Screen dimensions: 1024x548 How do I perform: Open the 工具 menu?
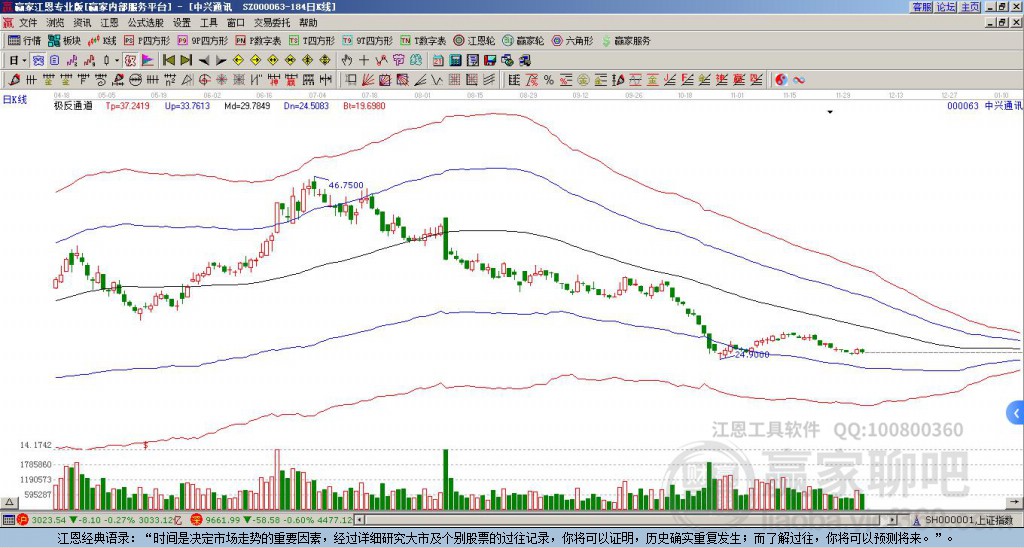click(x=208, y=23)
